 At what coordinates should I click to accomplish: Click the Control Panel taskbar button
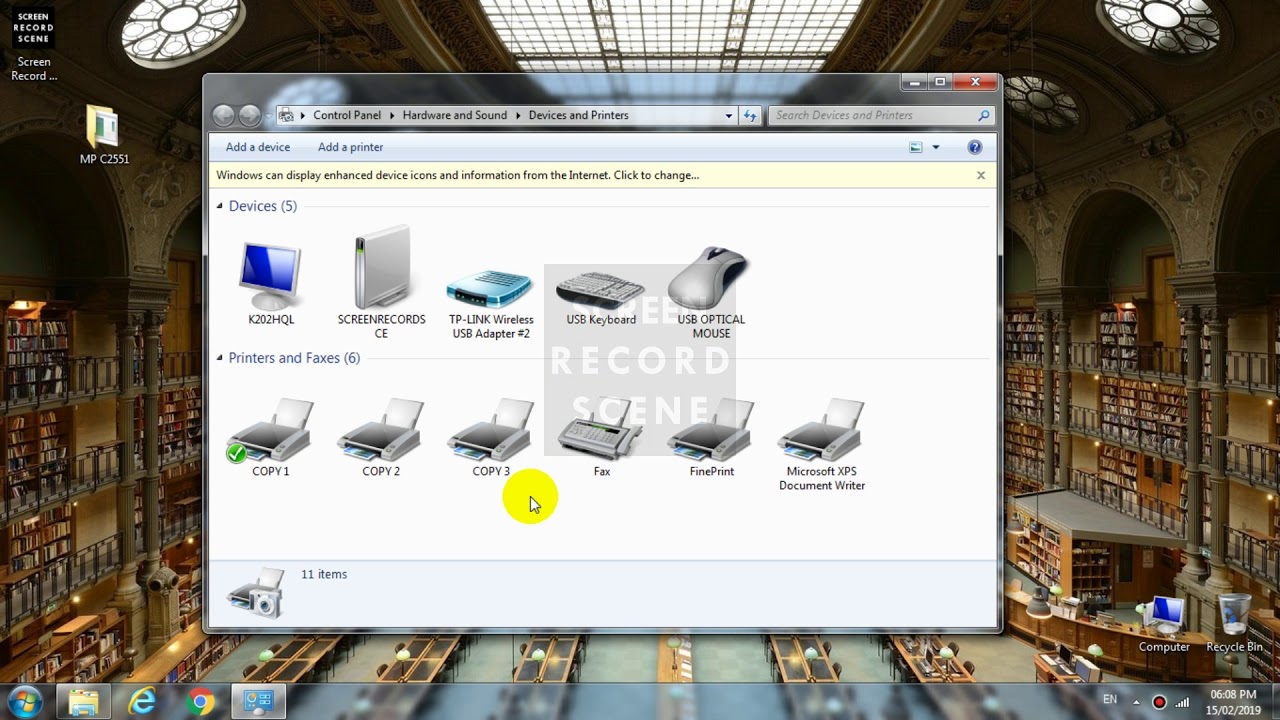tap(258, 702)
